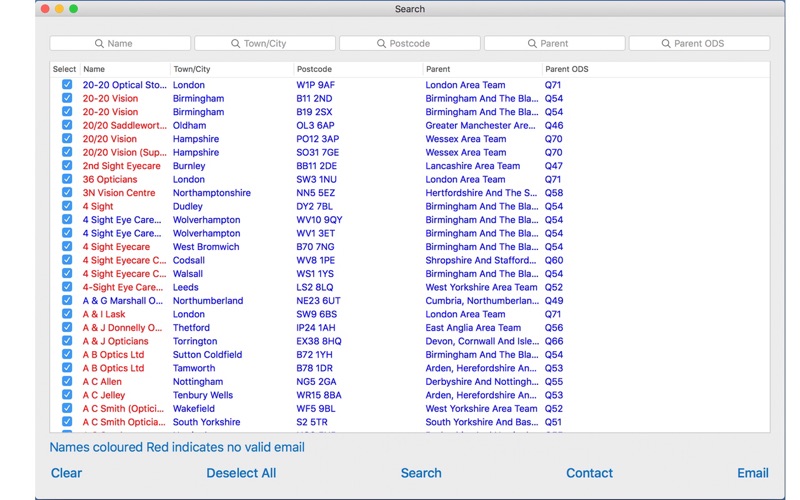Click the Tenbury Wells town cell
Viewport: 800px width, 500px height.
coord(203,395)
